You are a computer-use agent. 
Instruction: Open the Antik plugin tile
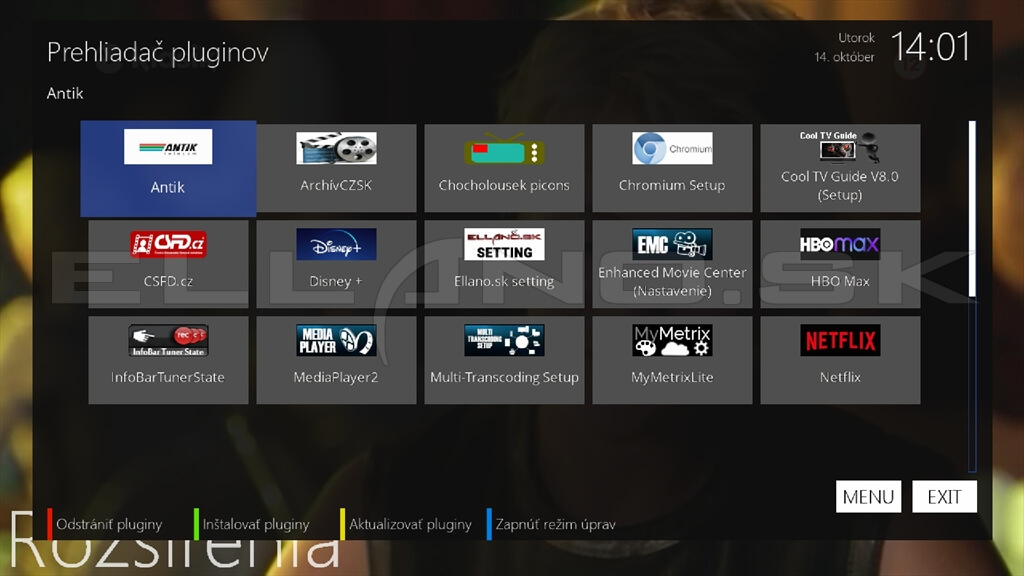[168, 168]
